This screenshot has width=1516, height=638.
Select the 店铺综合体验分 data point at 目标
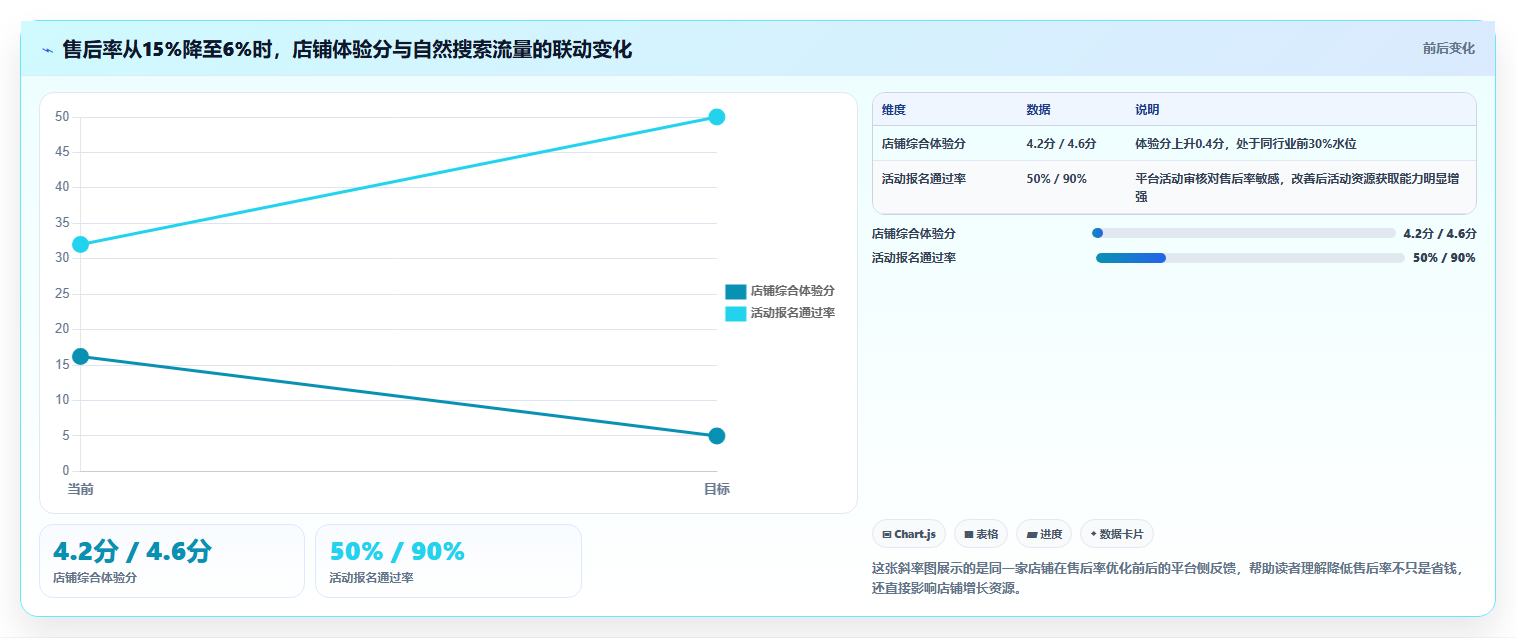(717, 436)
